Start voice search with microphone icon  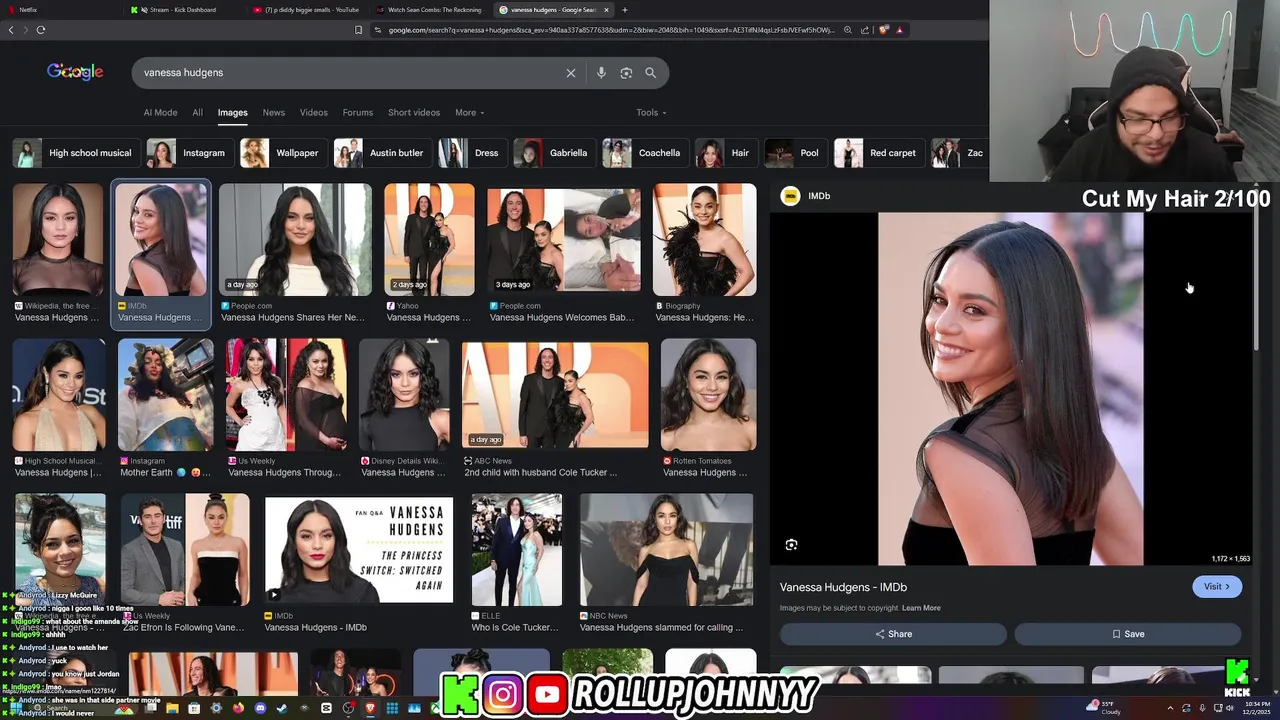[601, 73]
